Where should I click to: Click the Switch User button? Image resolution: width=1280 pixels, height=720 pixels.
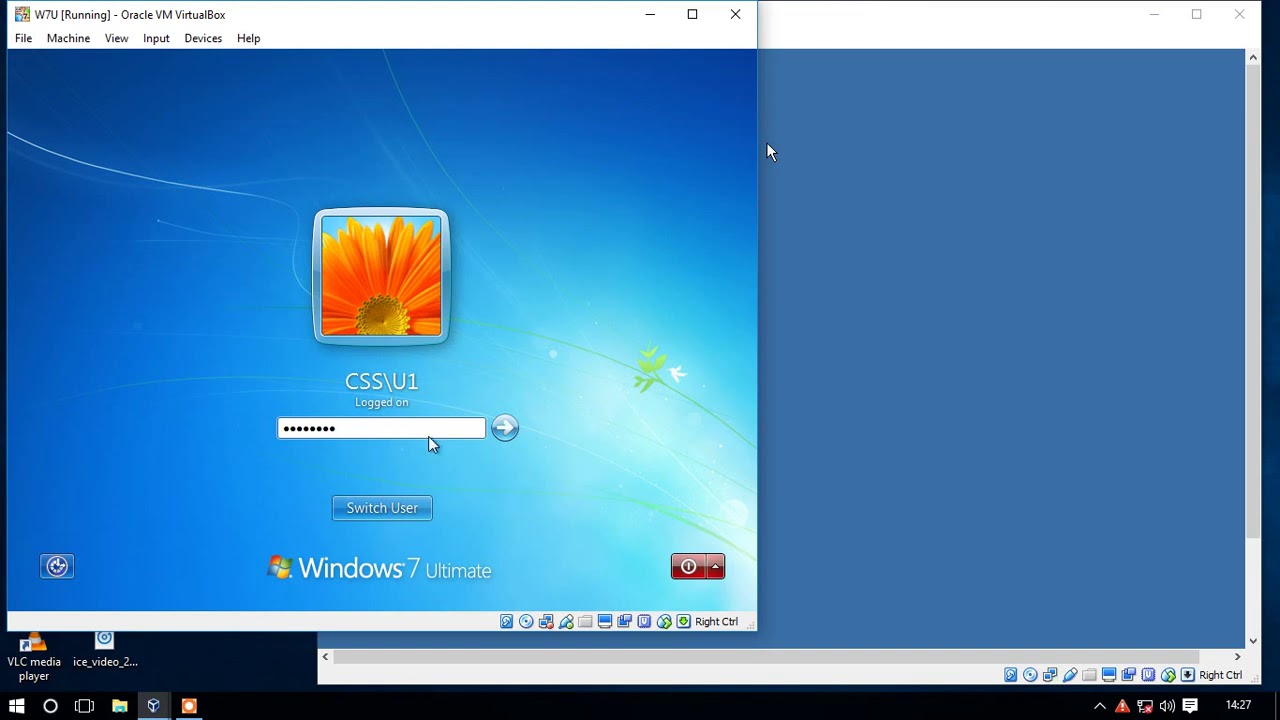tap(382, 508)
